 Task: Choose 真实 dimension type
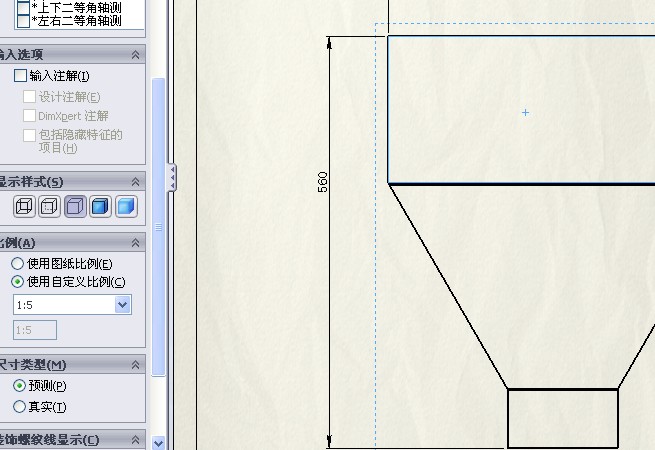click(x=19, y=406)
